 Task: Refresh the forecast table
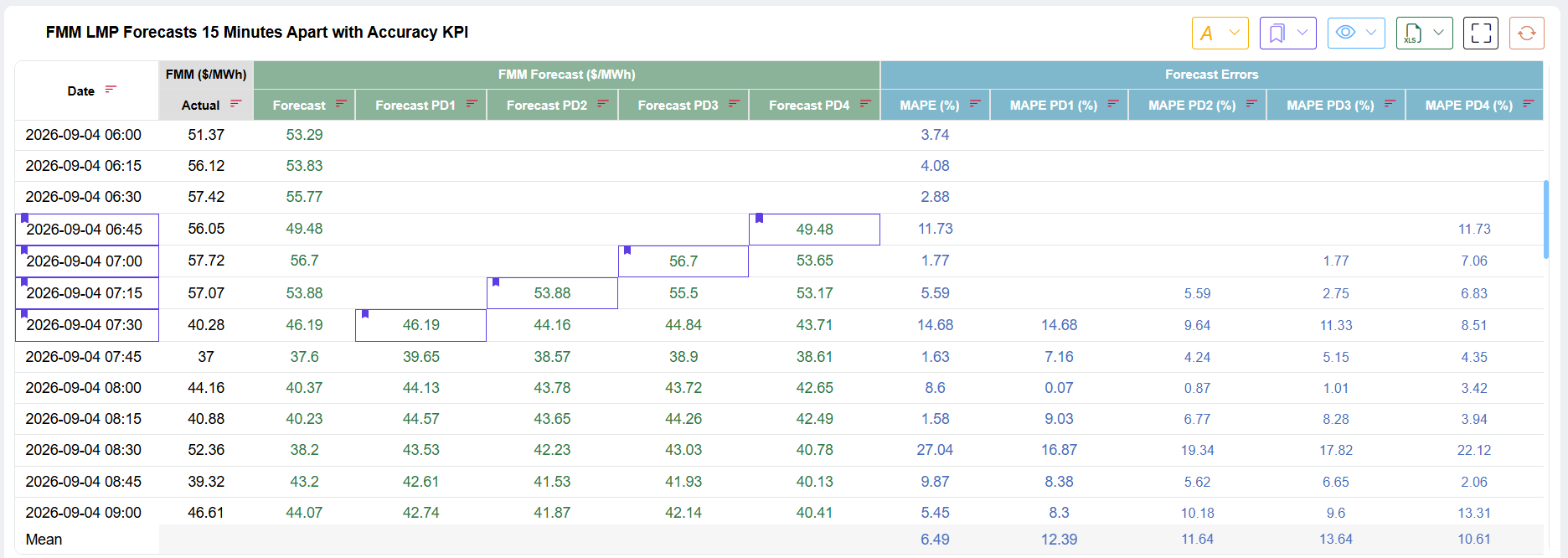coord(1527,34)
